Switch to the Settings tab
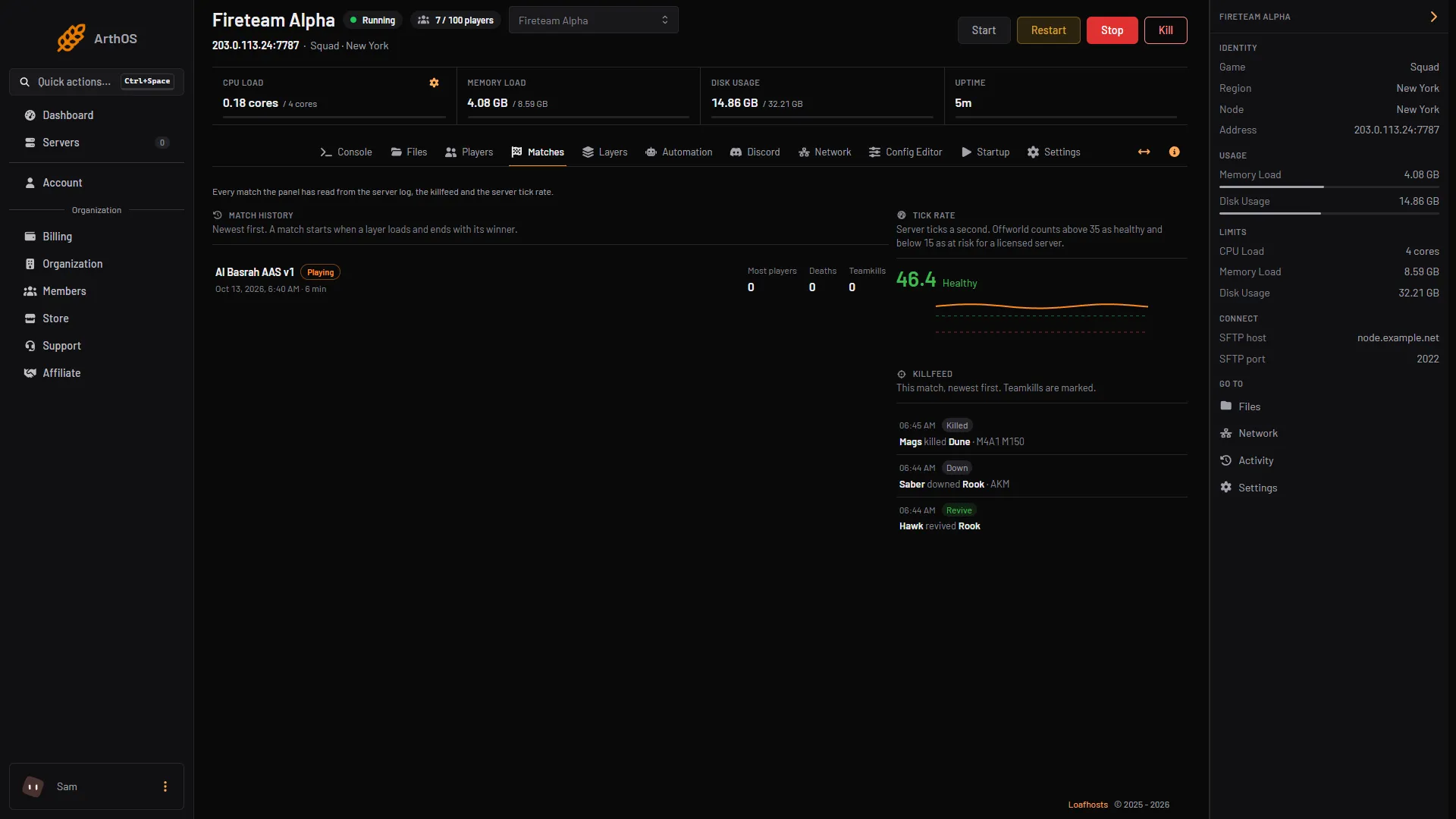This screenshot has width=1456, height=819. point(1053,152)
